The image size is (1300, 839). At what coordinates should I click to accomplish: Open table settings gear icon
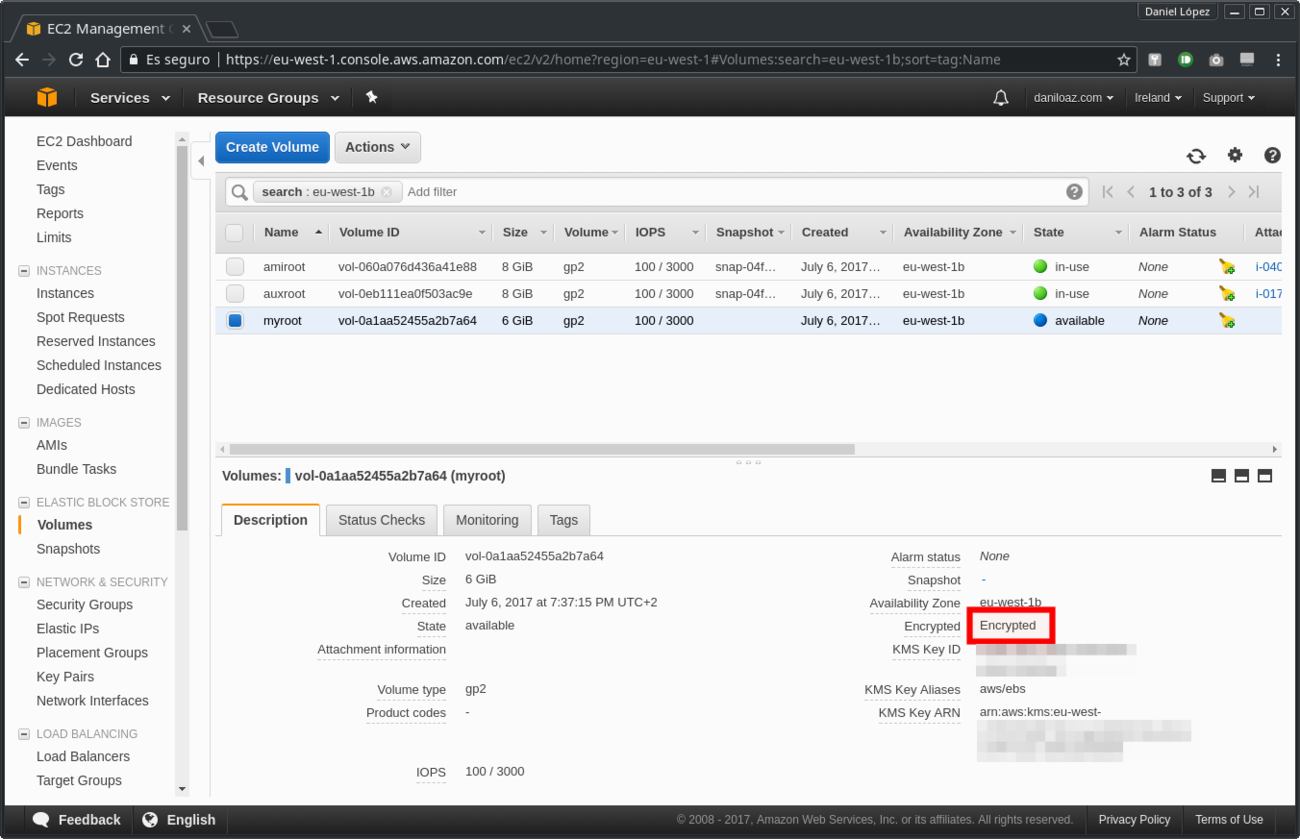[x=1235, y=155]
